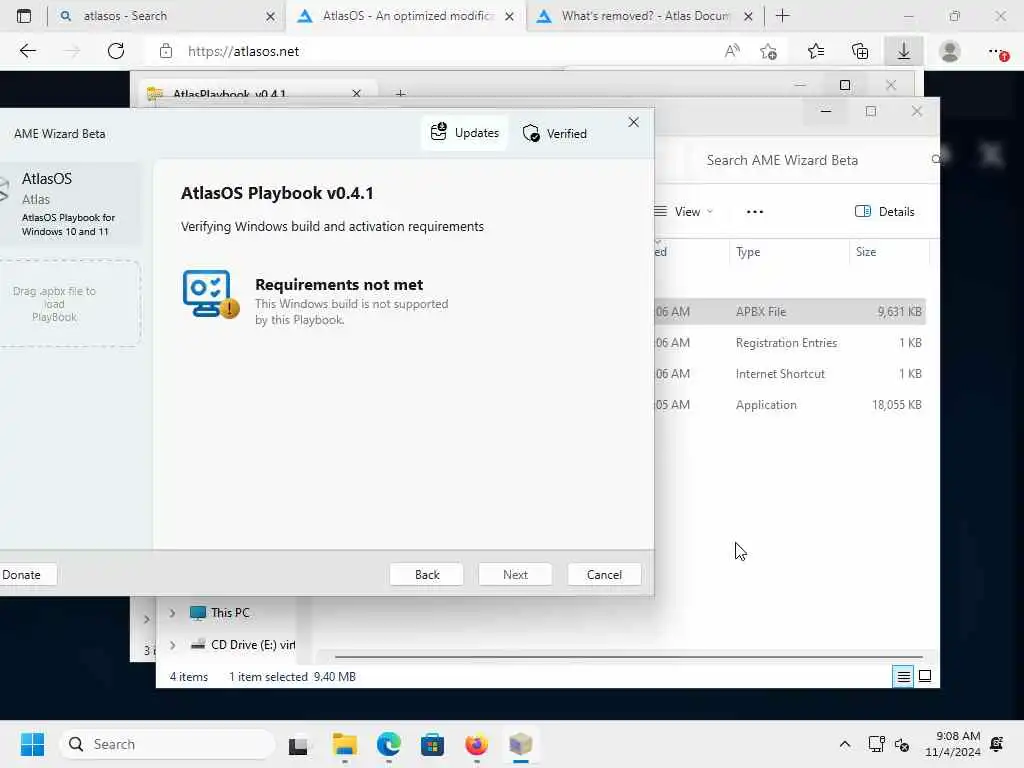Open the Edge profile icon
The height and width of the screenshot is (768, 1024).
(950, 51)
